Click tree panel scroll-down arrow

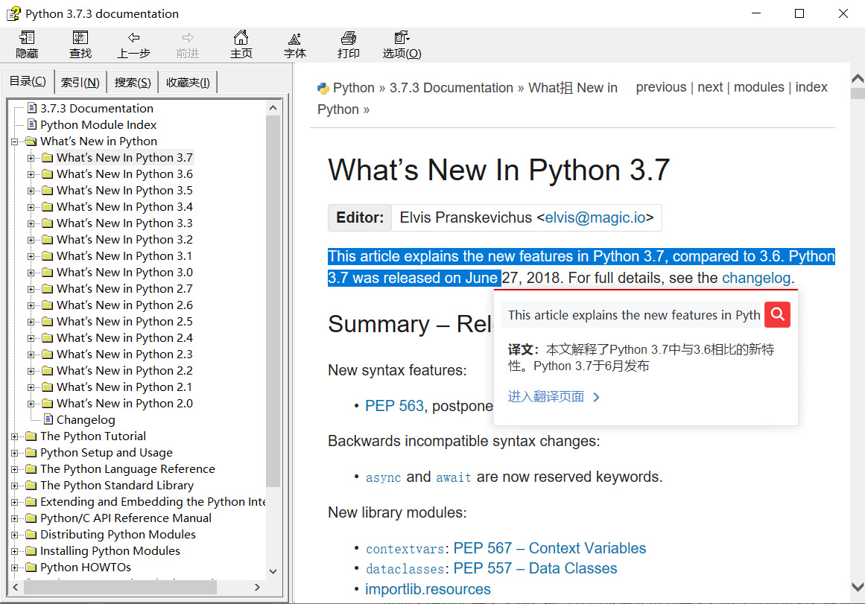pos(273,571)
